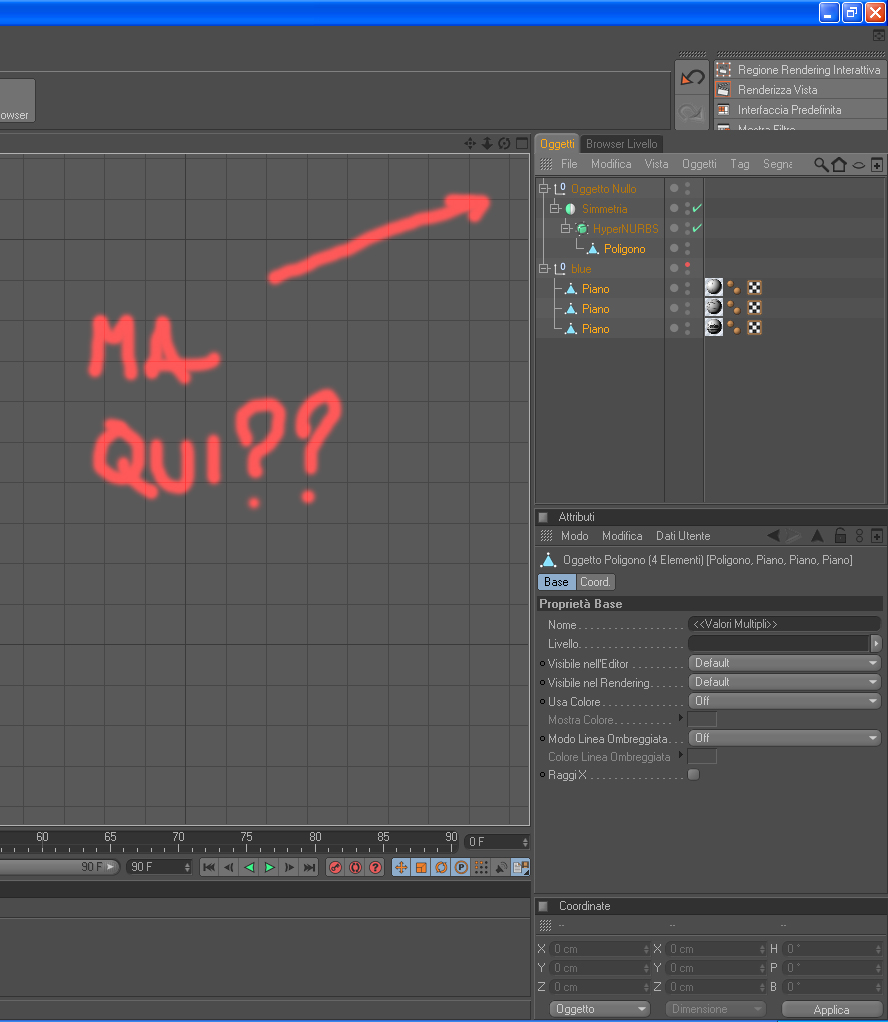
Task: Collapse the Oggetto Nullo tree node
Action: pyautogui.click(x=544, y=188)
